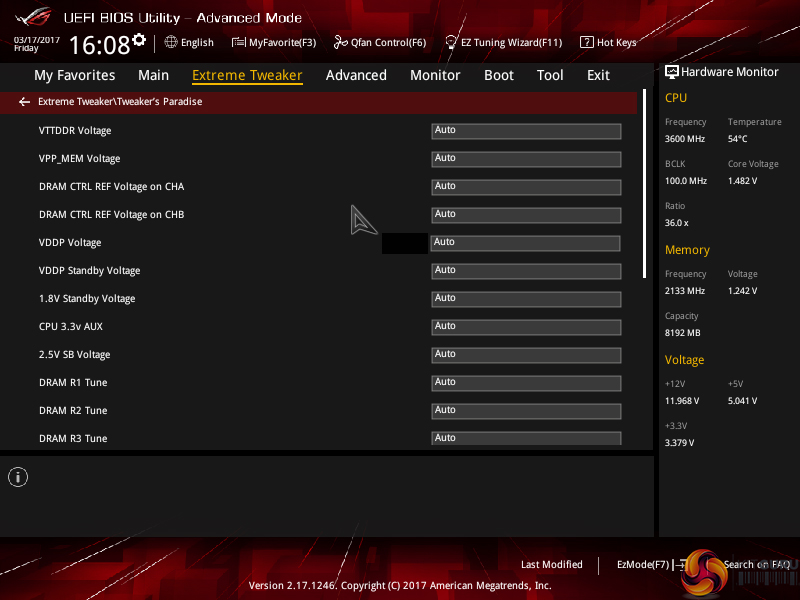The image size is (800, 600).
Task: Click the VPP_MEM Voltage label
Action: click(80, 159)
